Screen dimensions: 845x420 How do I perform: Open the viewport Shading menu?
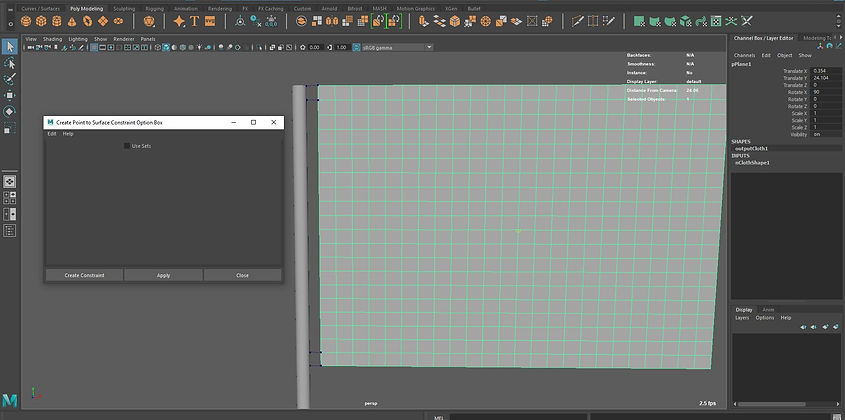[53, 39]
